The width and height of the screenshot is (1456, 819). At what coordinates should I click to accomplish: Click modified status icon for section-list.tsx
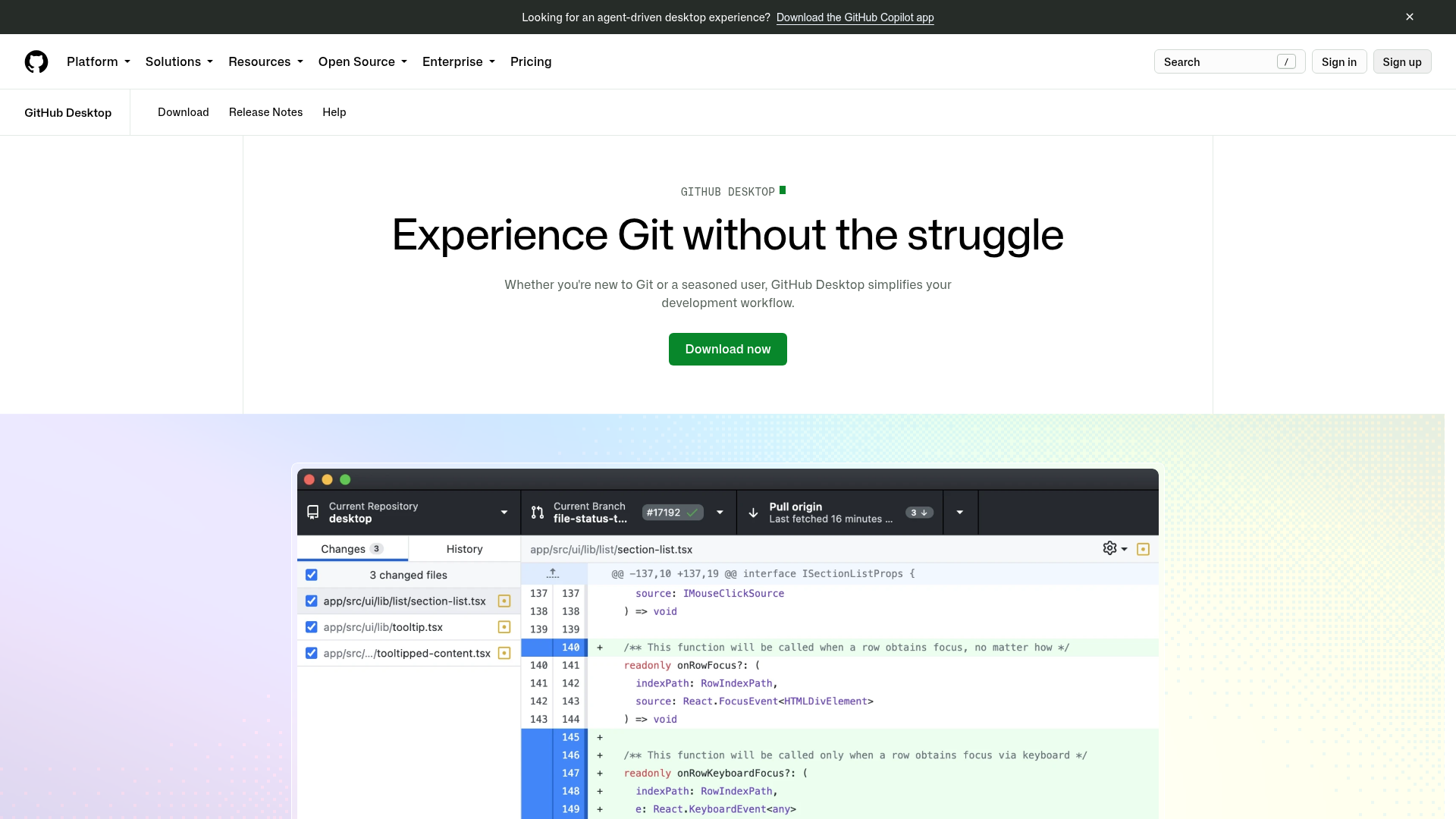[x=504, y=601]
